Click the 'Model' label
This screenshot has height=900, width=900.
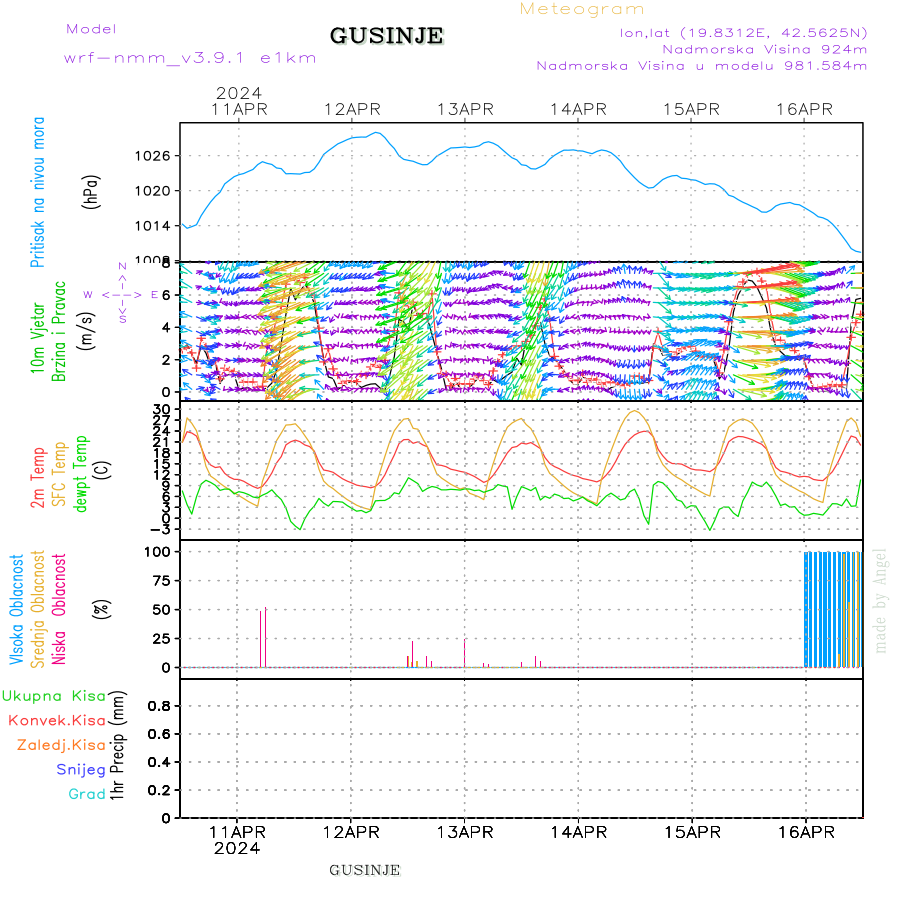coord(91,29)
